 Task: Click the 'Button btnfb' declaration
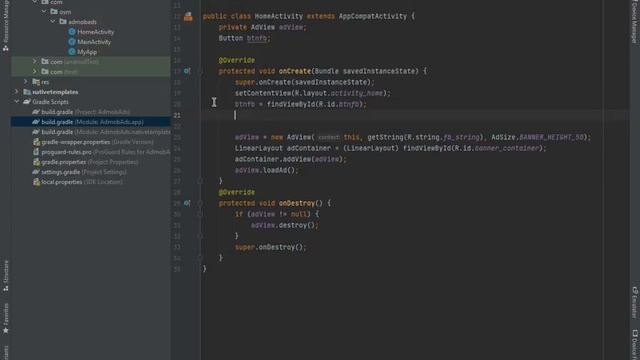244,38
